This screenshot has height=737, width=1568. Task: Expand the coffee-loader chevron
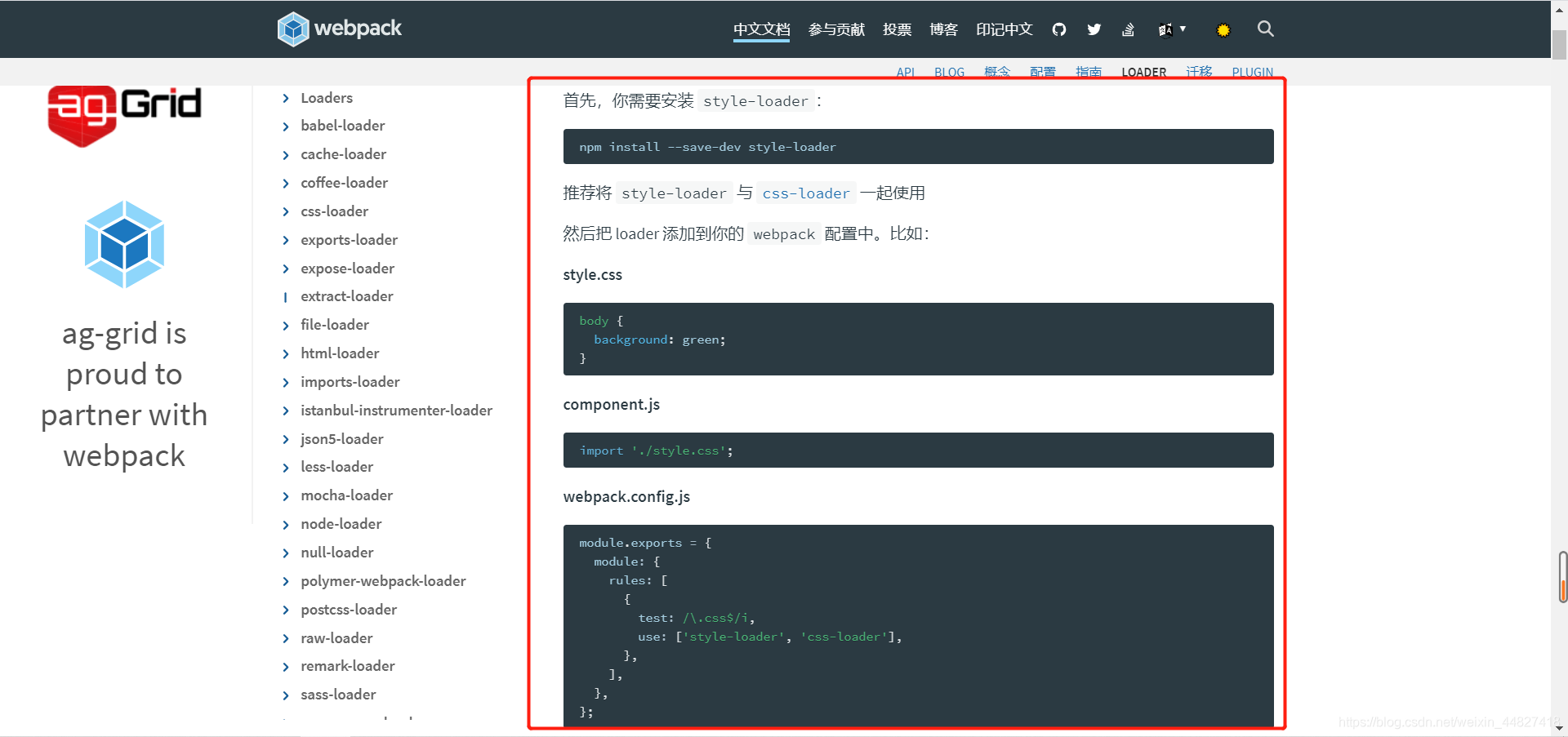click(x=285, y=184)
